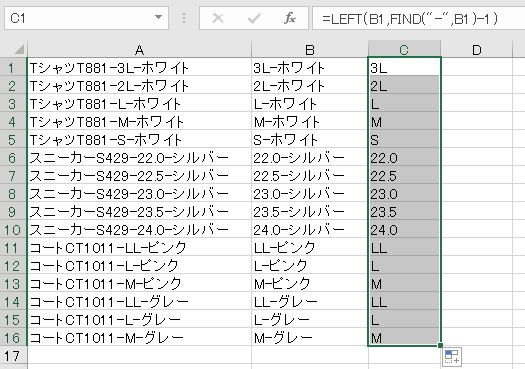This screenshot has height=369, width=525.
Task: Click cell A16 'コートCT1011-M-グレー'
Action: click(x=139, y=338)
